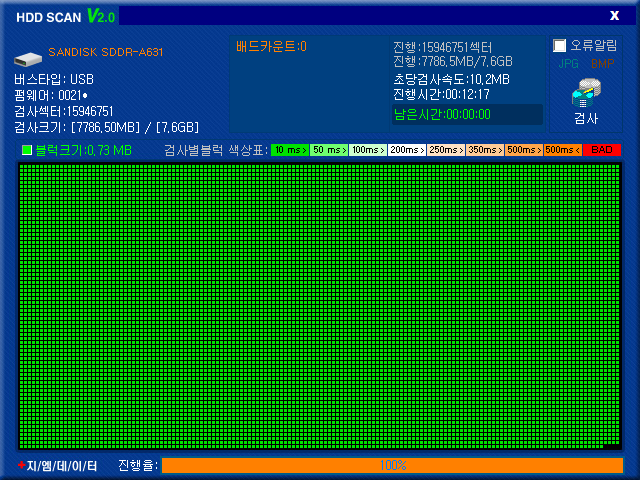Save result as BMP
The width and height of the screenshot is (640, 480).
click(x=602, y=64)
